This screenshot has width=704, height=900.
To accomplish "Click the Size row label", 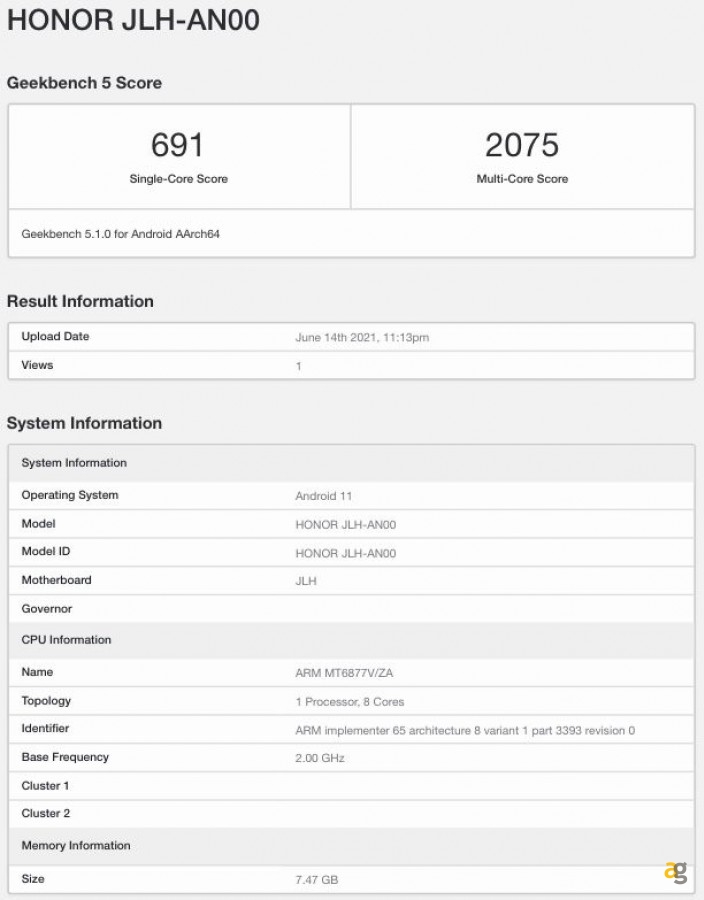I will 33,879.
